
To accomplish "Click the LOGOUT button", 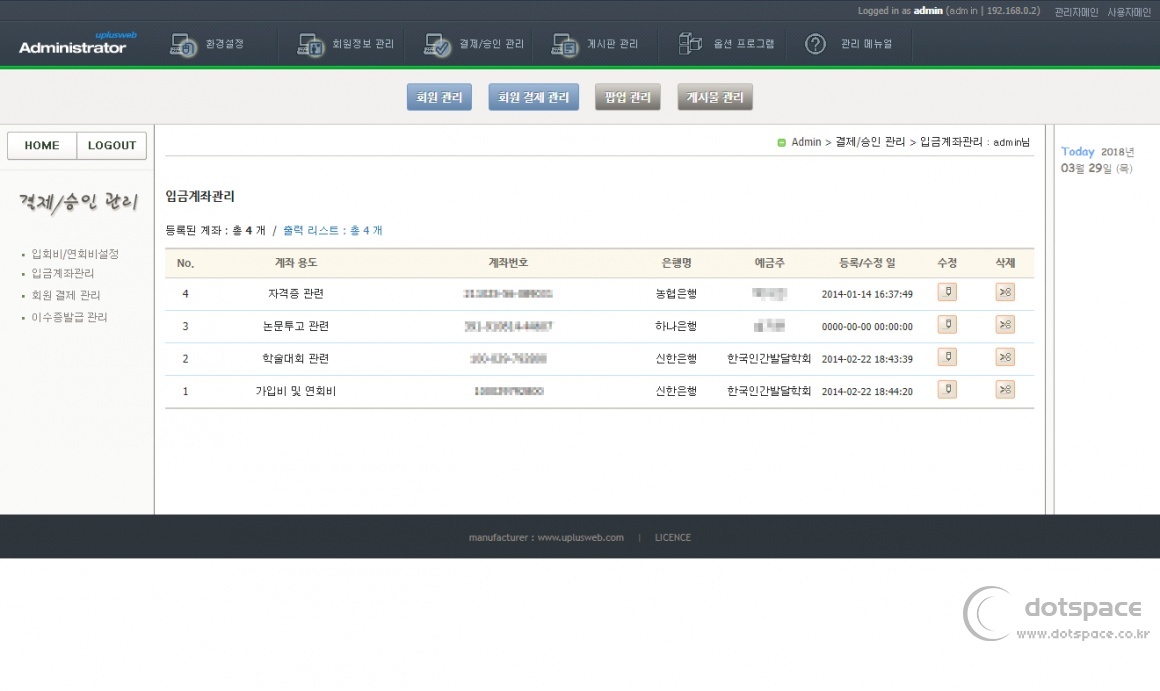I will 112,146.
